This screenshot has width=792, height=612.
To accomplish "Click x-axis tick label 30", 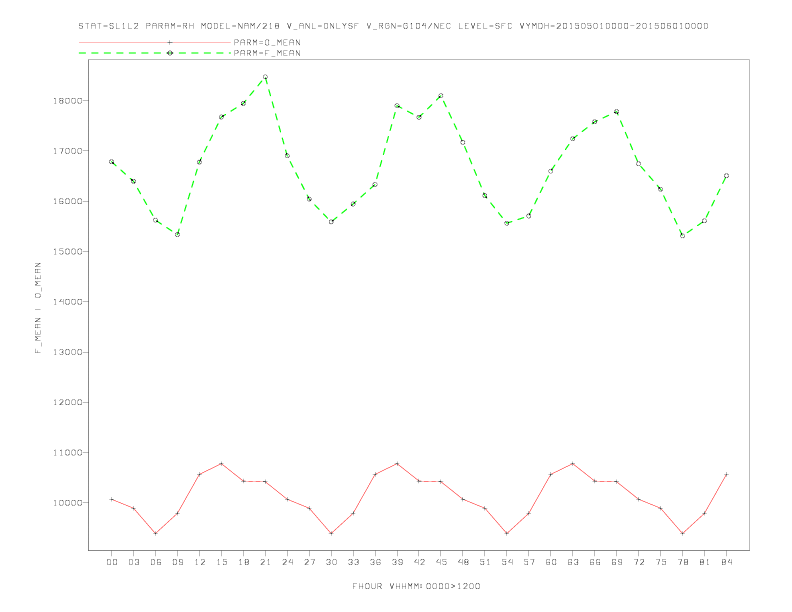I will click(331, 562).
